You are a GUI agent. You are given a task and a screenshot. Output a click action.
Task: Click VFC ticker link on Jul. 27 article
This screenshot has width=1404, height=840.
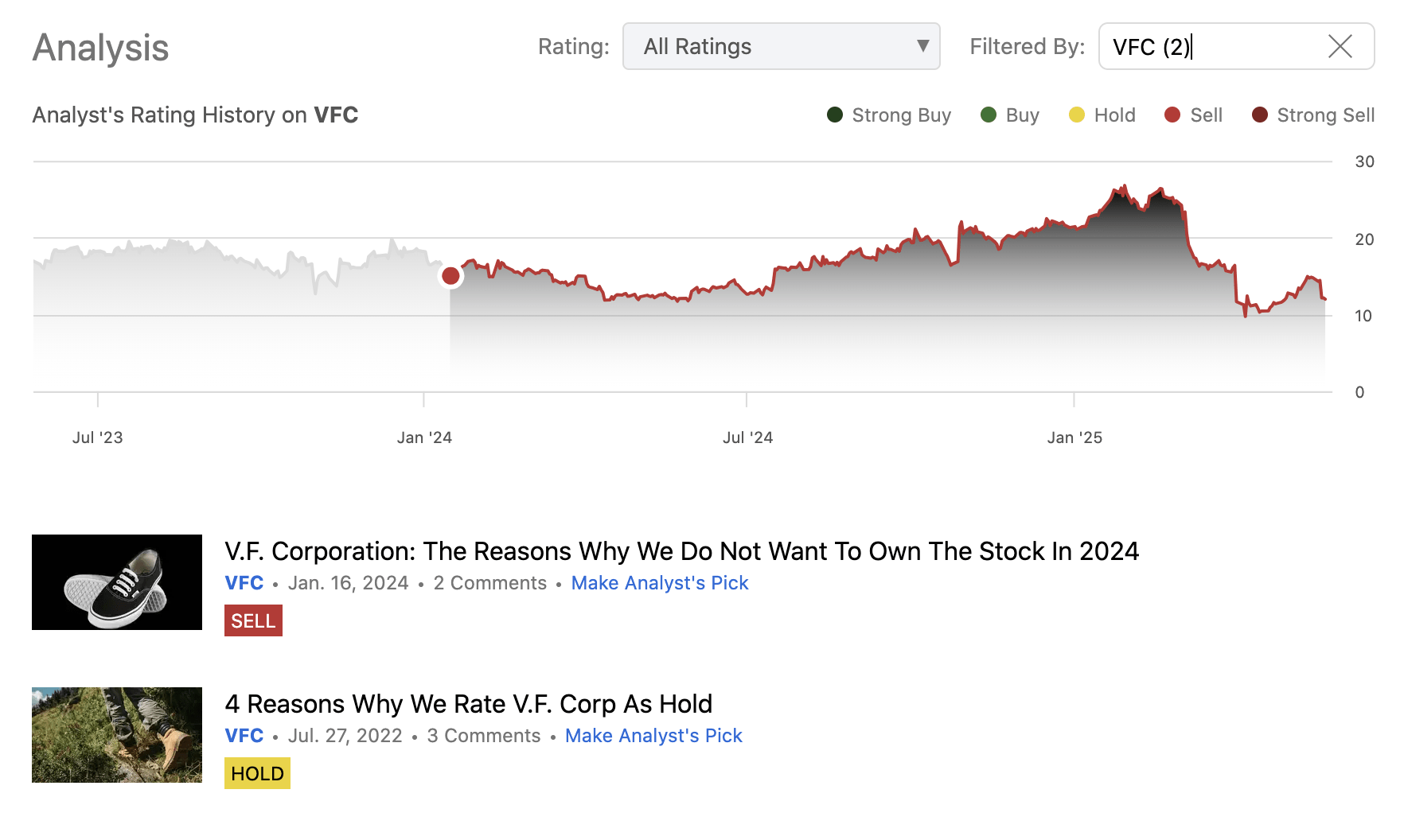point(244,736)
